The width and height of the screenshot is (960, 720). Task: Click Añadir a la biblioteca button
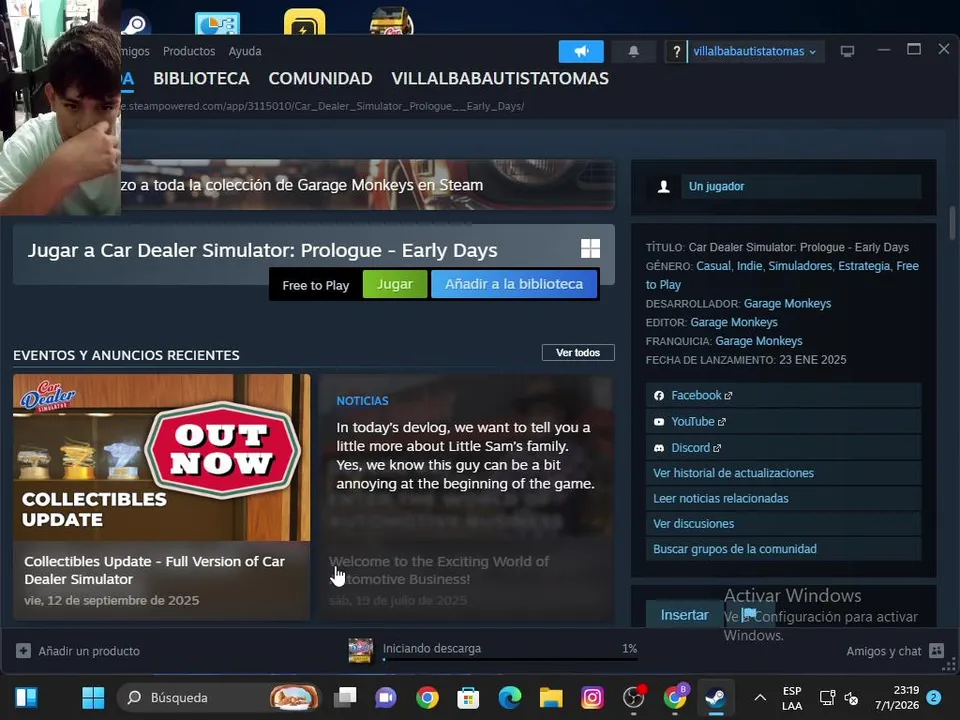click(514, 284)
